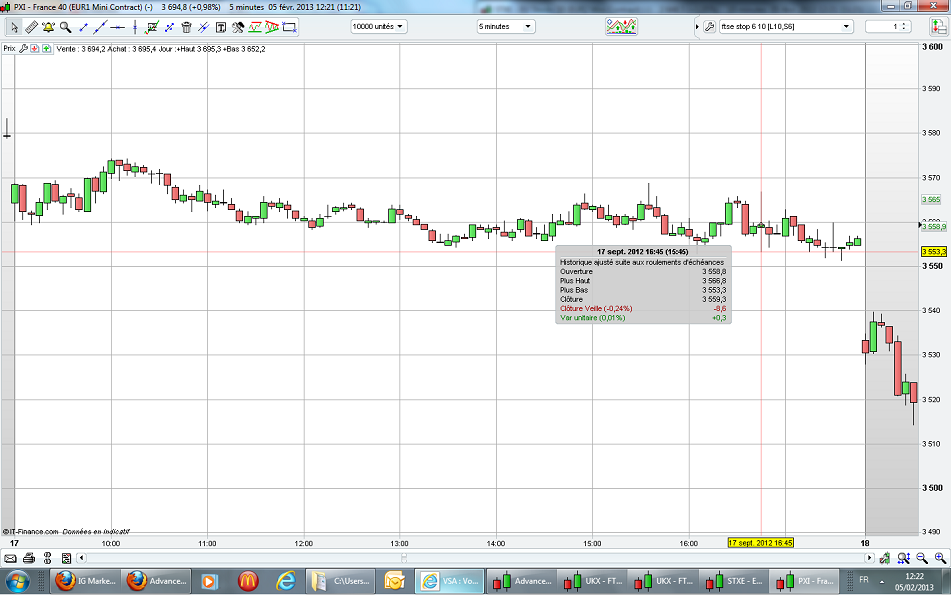Select the triangle pattern drawing tool
Image resolution: width=951 pixels, height=595 pixels.
pos(272,27)
